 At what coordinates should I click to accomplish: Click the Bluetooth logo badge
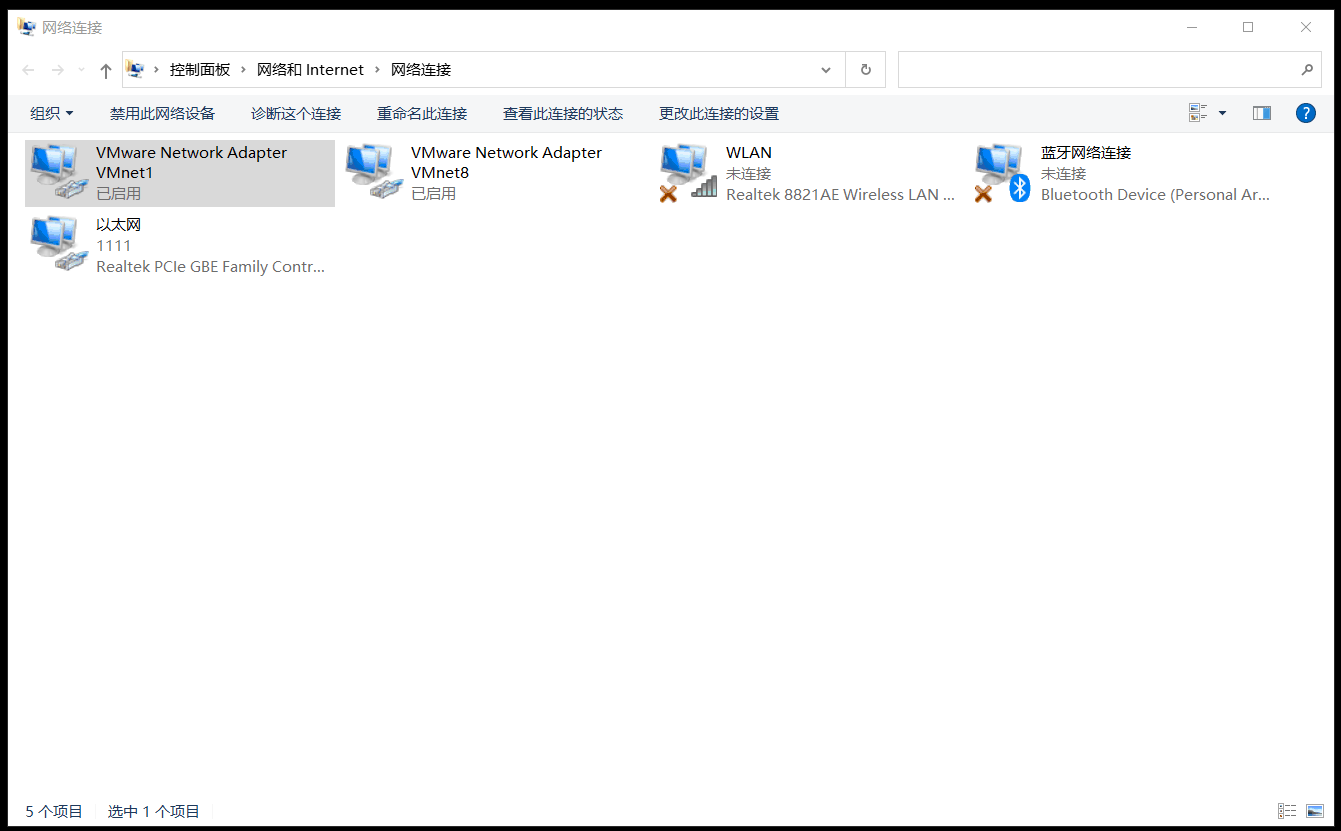(x=1019, y=187)
